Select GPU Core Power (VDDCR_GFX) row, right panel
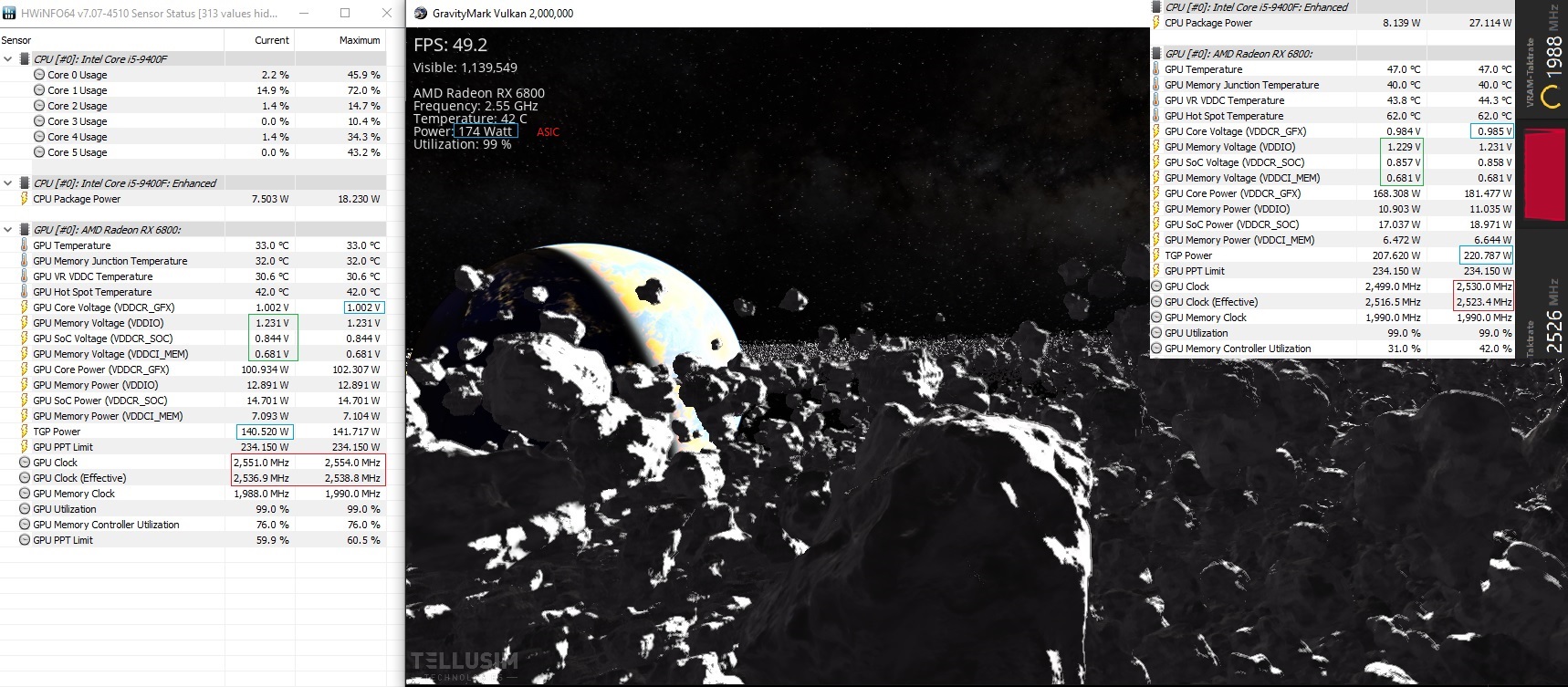Screen dimensions: 1568x687 click(x=1332, y=193)
